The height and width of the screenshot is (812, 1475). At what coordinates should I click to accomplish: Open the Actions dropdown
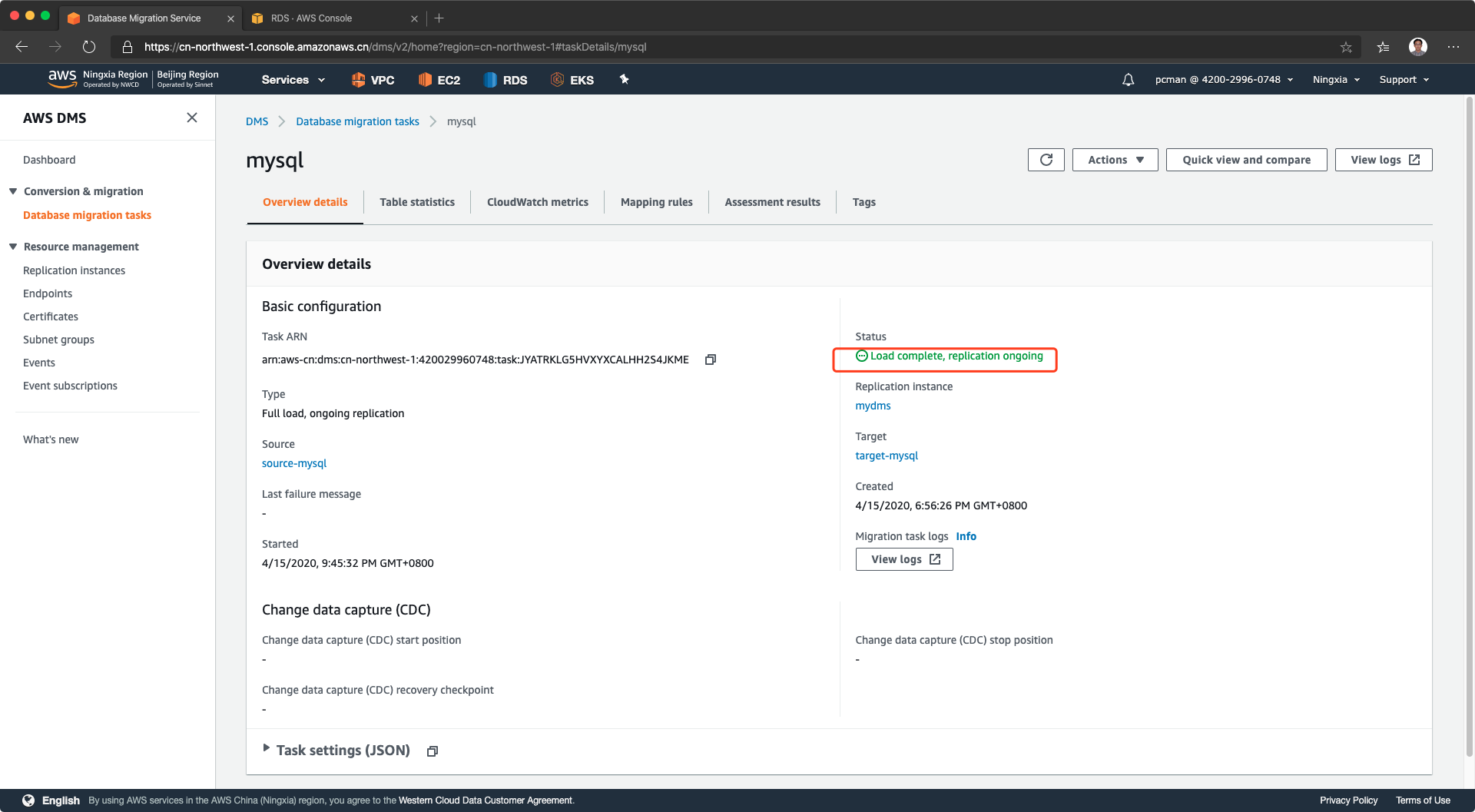click(x=1115, y=160)
